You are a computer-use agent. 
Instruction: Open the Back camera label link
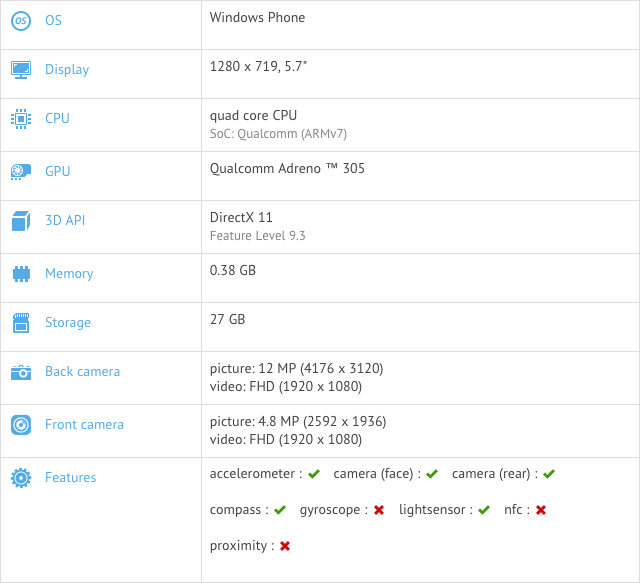(x=82, y=372)
